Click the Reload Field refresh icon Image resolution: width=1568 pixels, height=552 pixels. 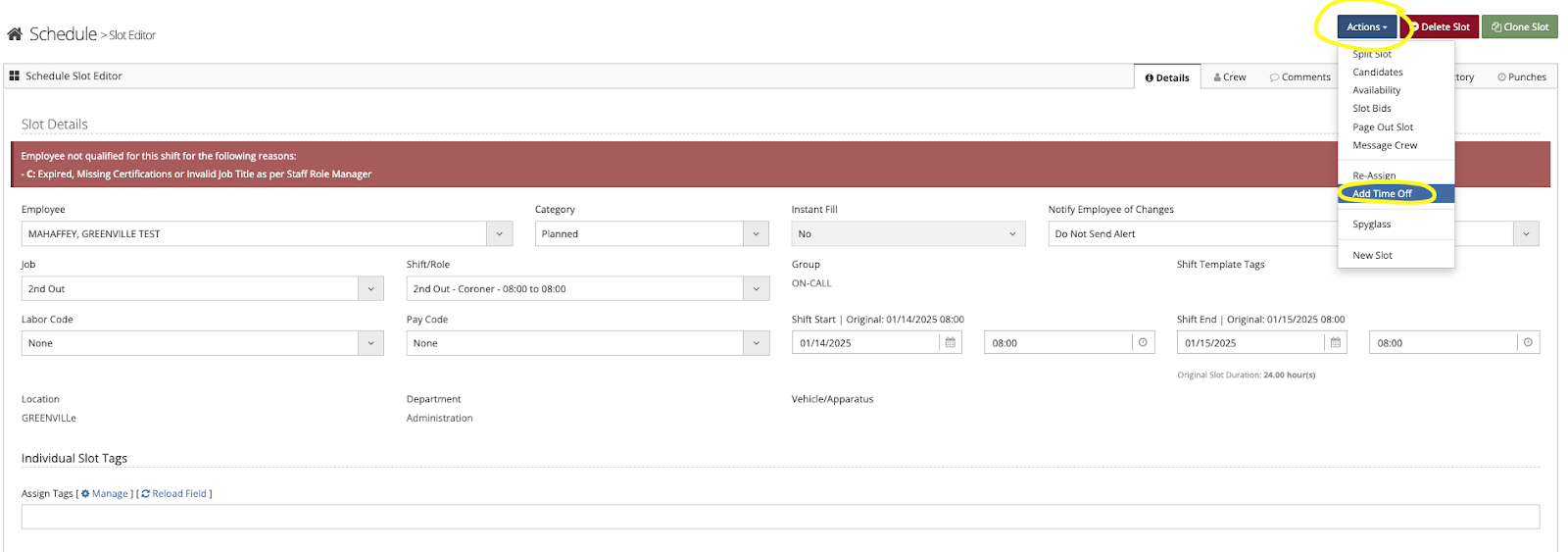pyautogui.click(x=146, y=494)
